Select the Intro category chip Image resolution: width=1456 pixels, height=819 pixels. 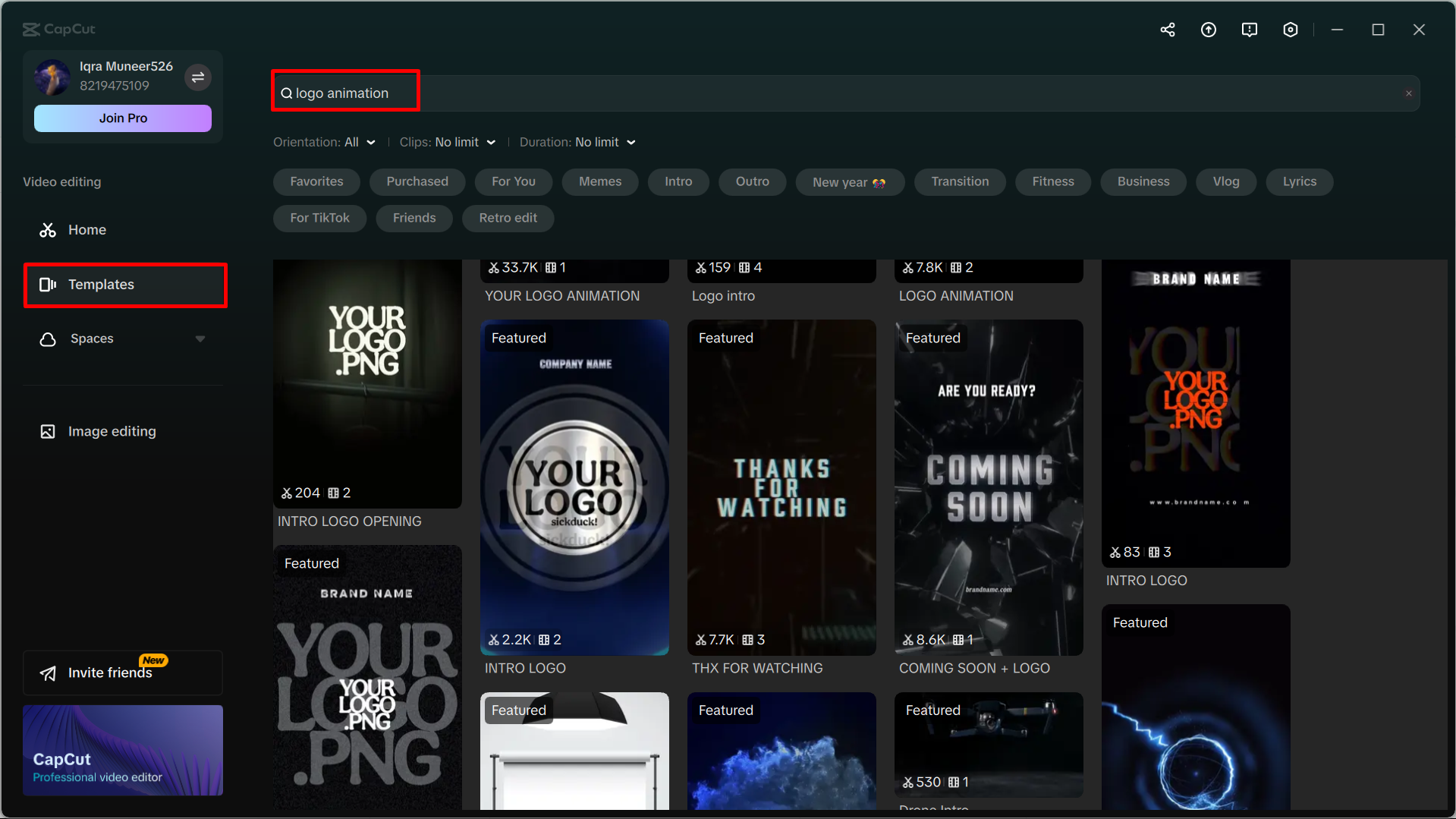pos(678,181)
